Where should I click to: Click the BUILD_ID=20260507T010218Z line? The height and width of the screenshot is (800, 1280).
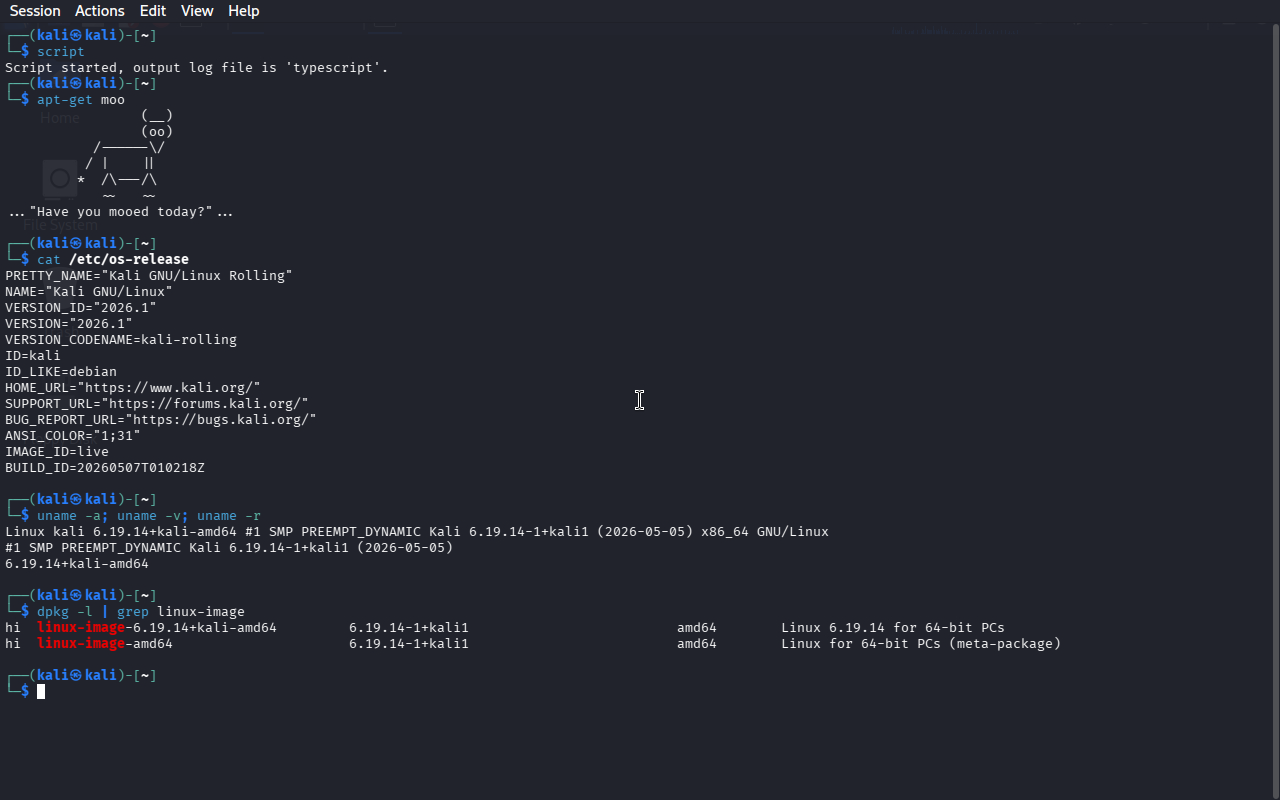click(x=105, y=468)
